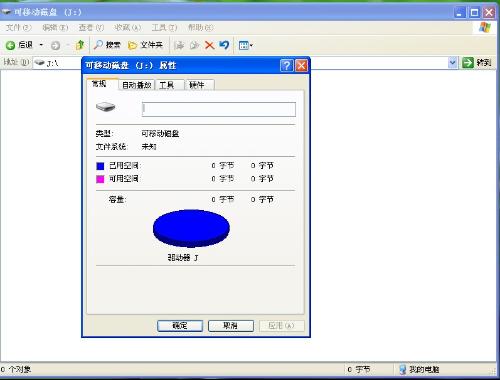
Task: Click the blue used space swatch
Action: click(100, 166)
